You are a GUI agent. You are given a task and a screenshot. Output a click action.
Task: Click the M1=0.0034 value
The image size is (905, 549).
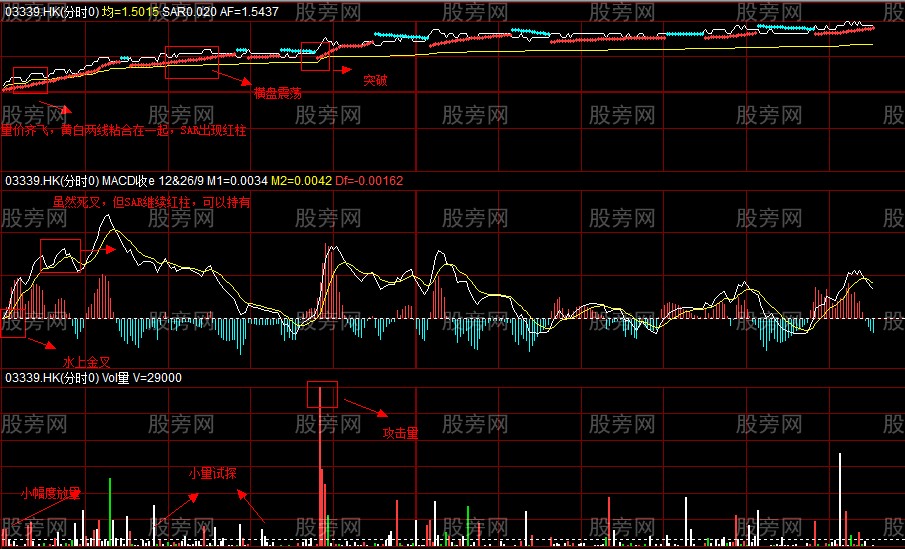[x=237, y=181]
